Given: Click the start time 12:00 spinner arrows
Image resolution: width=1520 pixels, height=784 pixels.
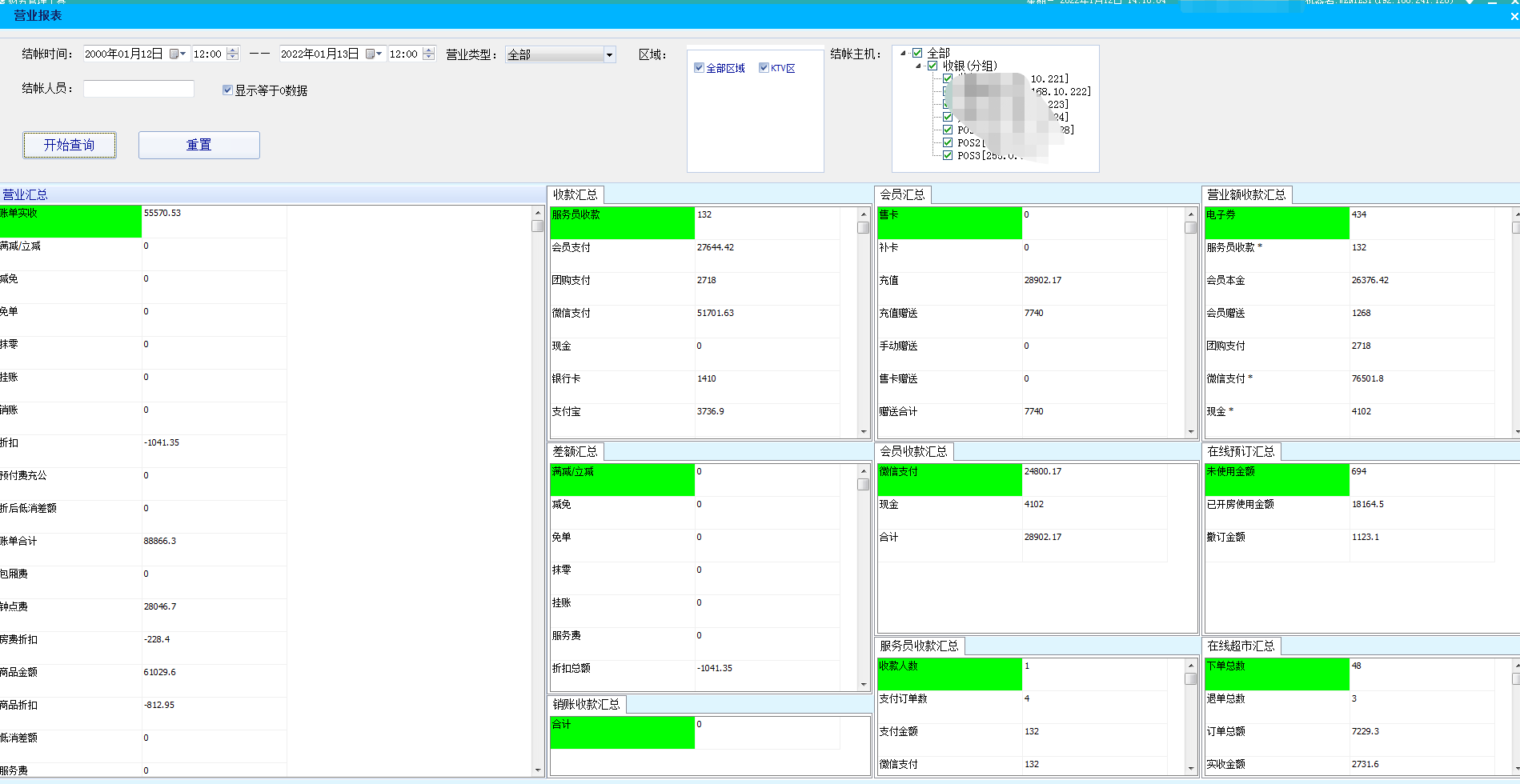Looking at the screenshot, I should [233, 54].
